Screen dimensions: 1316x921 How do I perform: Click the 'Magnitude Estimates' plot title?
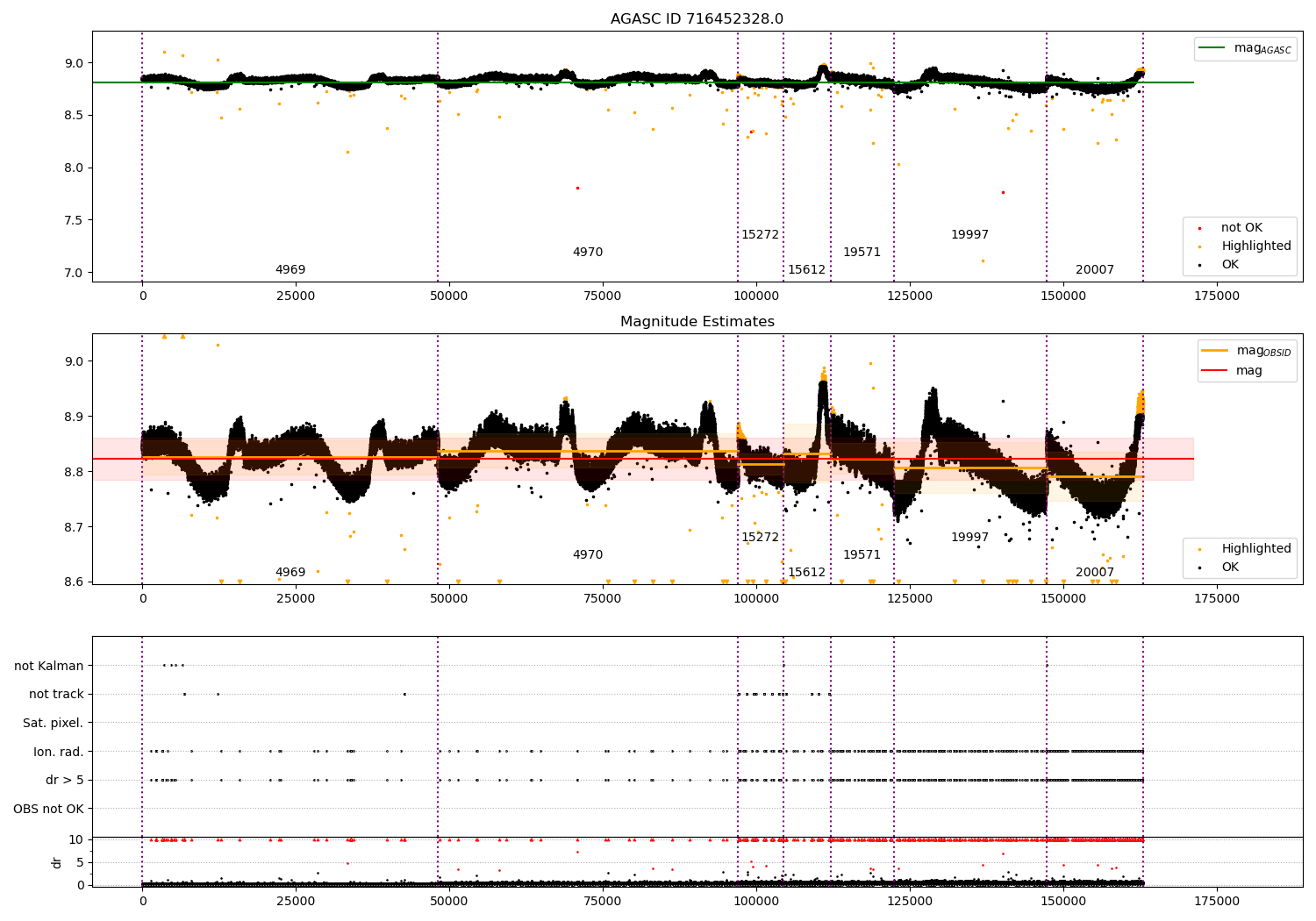click(697, 322)
